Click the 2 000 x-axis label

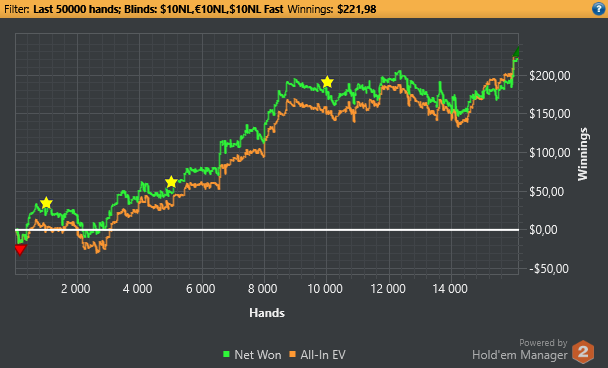pos(76,289)
